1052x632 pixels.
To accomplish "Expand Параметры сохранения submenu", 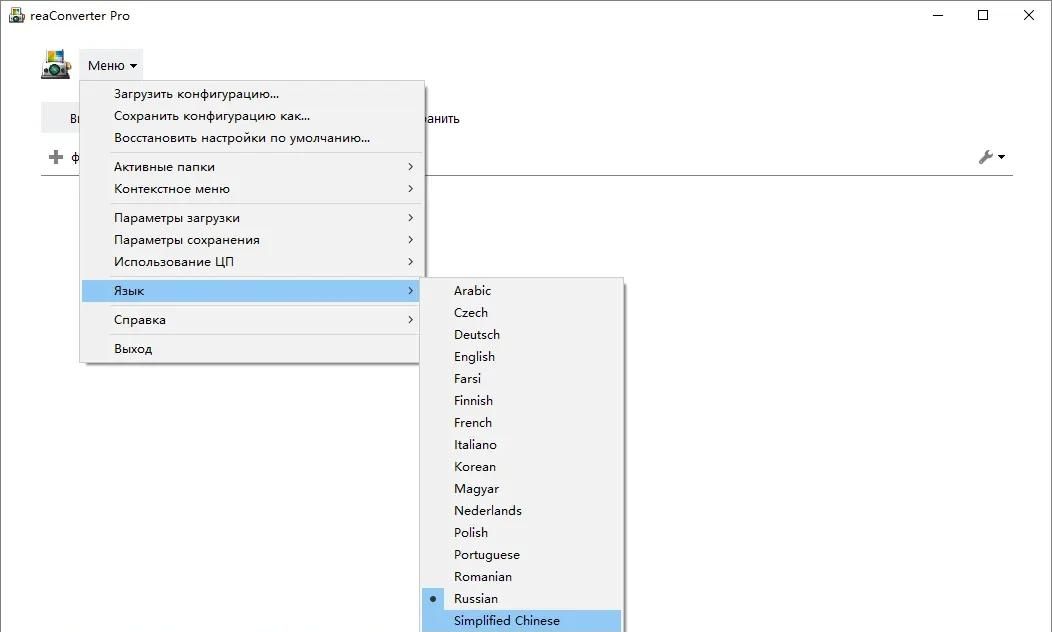I will click(x=252, y=240).
